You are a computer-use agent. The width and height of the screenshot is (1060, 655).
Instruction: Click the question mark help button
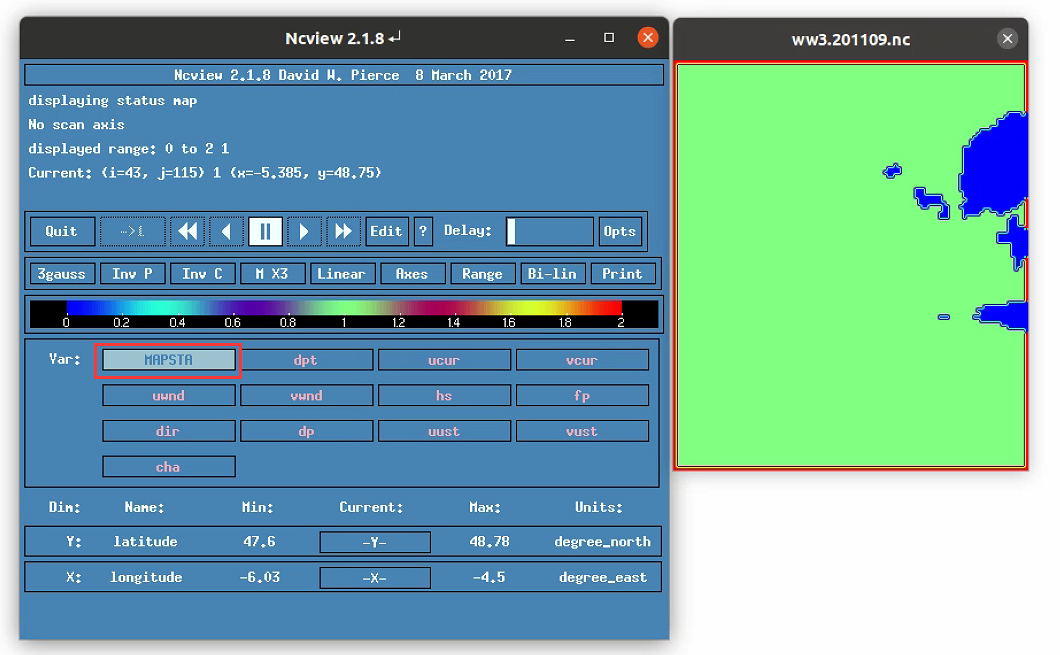tap(423, 231)
